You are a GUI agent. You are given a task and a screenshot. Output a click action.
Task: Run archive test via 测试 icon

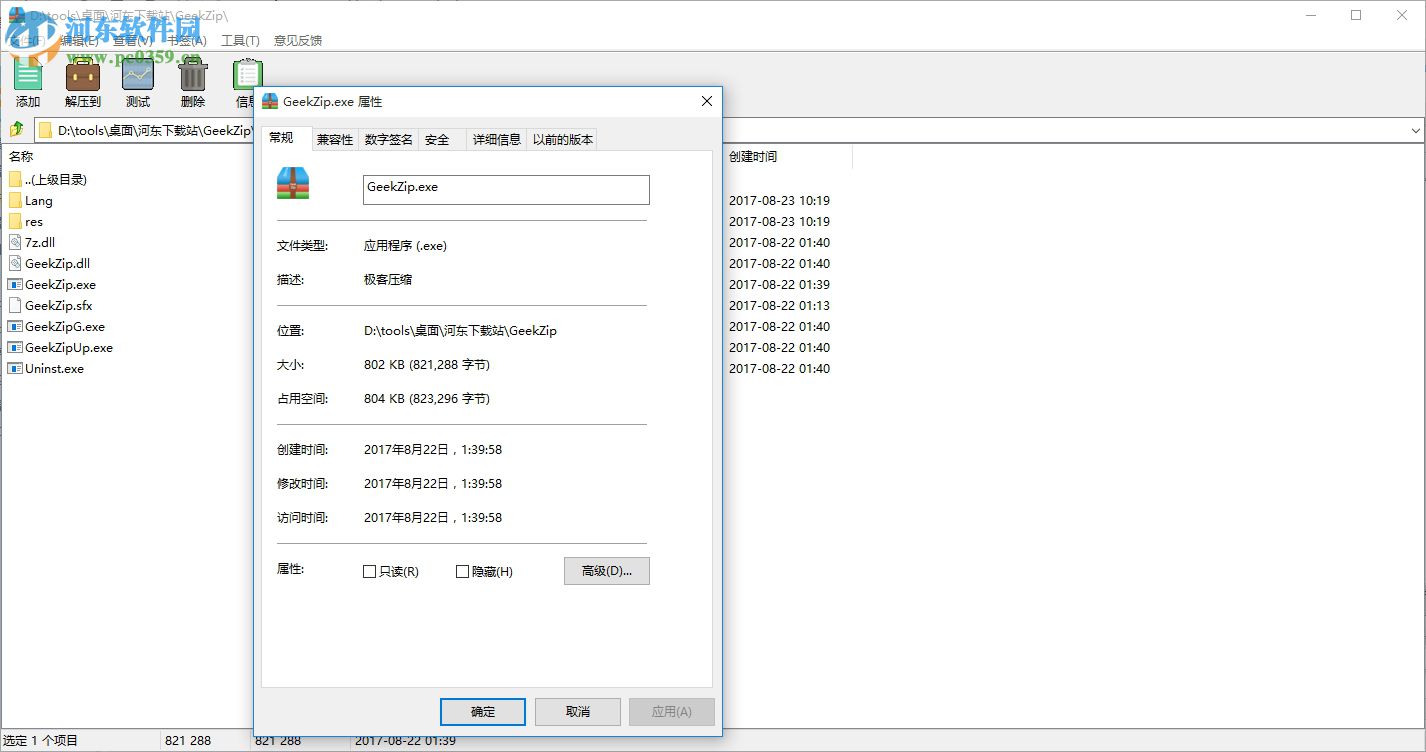click(x=137, y=80)
